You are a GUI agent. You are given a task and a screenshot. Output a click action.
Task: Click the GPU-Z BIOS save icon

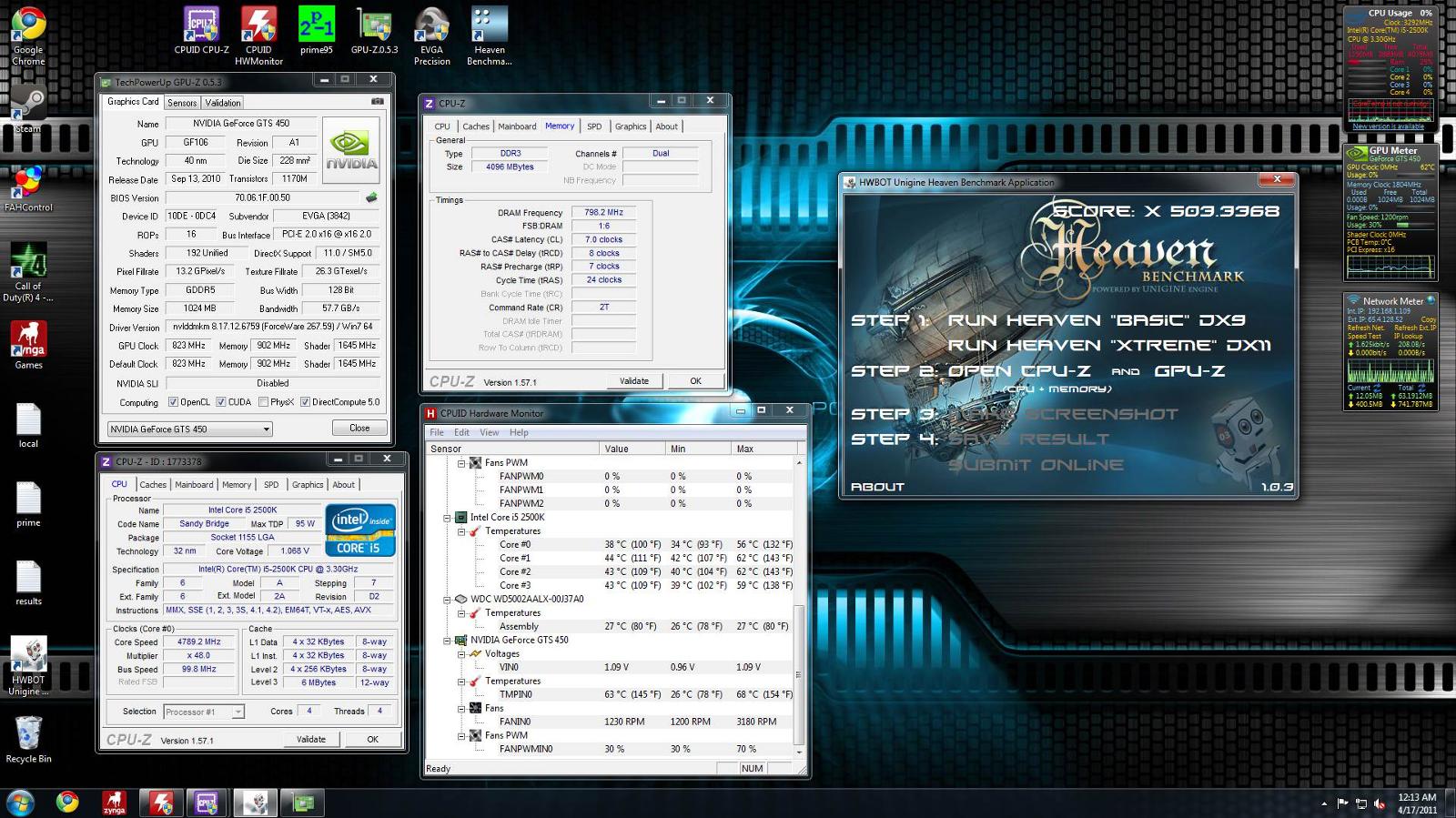point(371,197)
